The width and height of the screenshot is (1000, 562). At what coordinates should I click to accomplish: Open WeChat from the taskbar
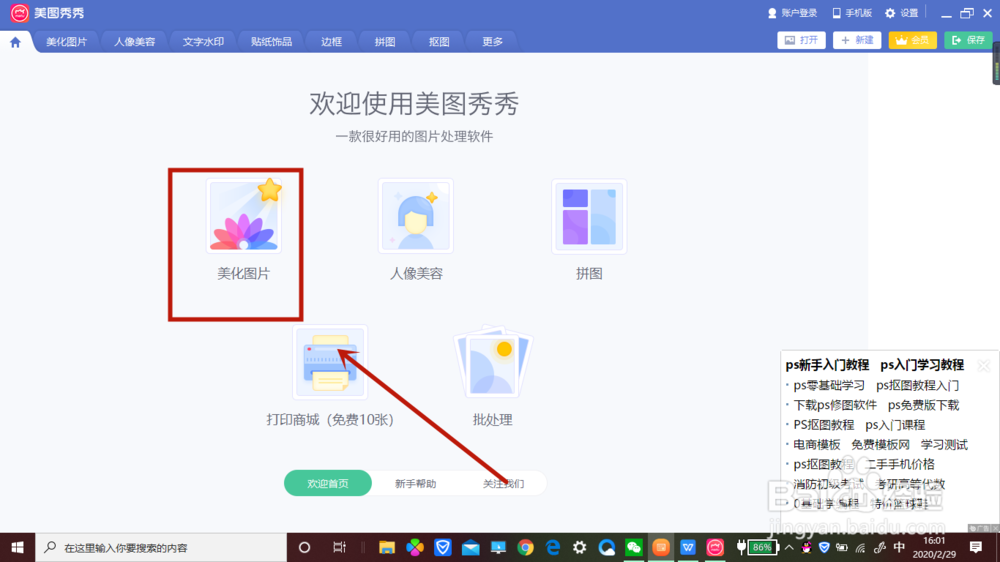(633, 547)
